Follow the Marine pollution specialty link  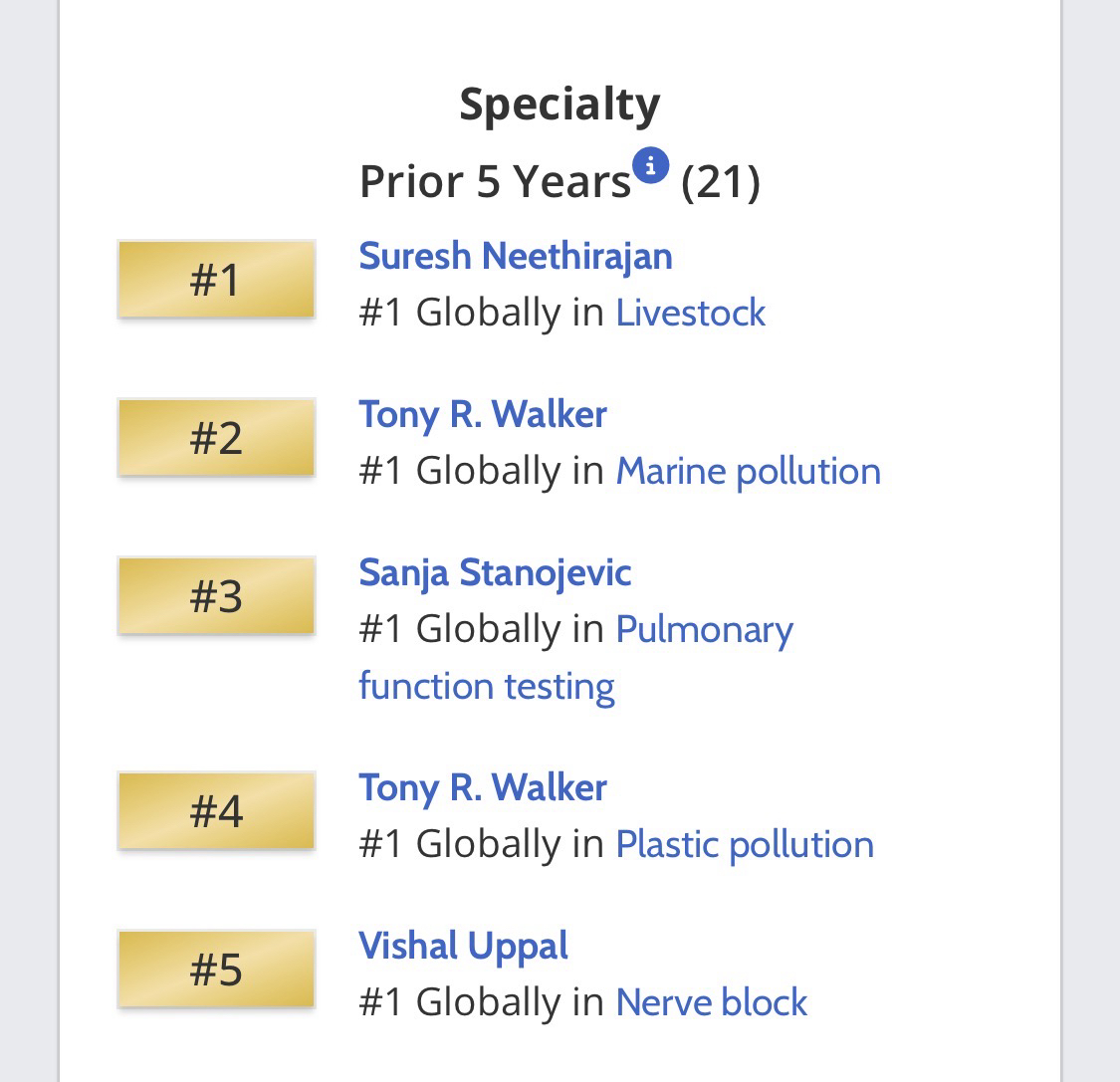point(748,471)
